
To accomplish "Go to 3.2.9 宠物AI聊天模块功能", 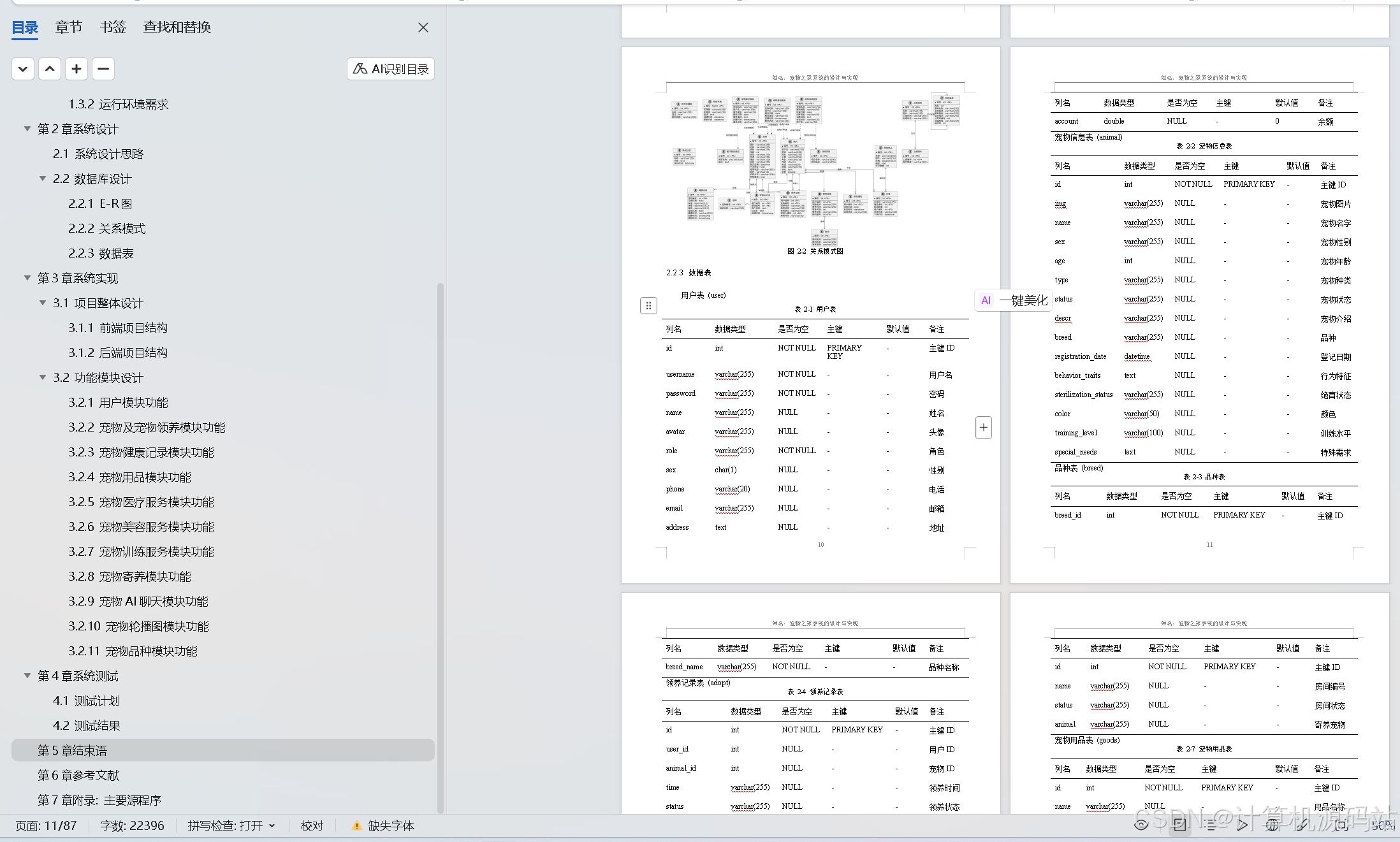I will coord(138,601).
